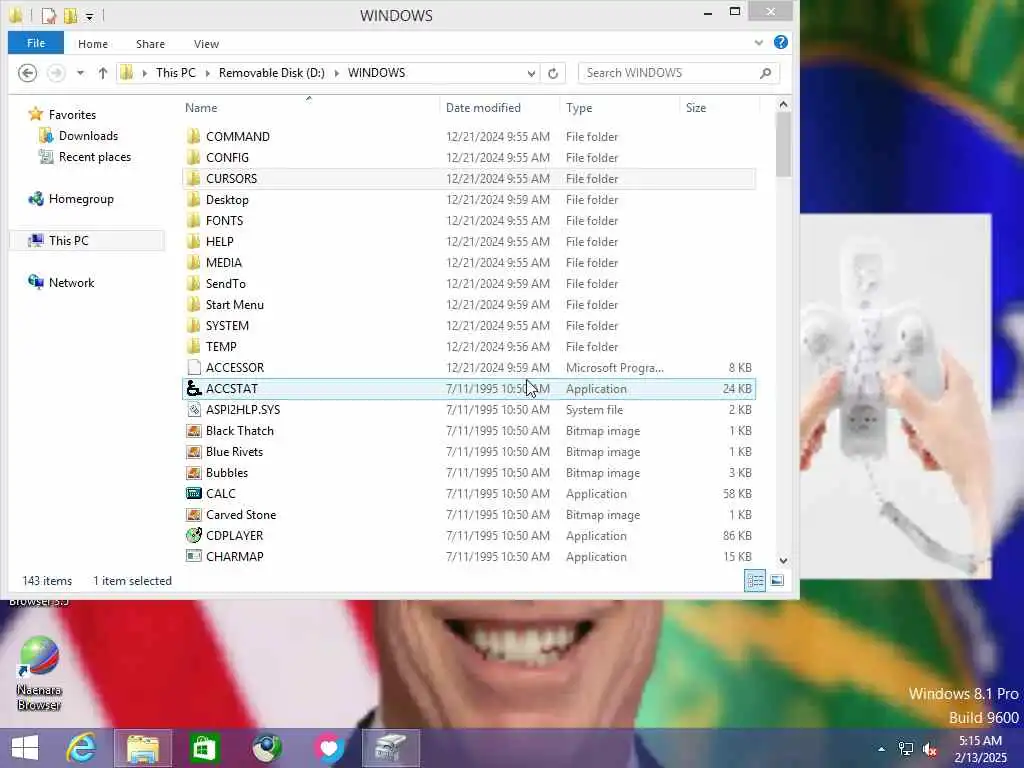The width and height of the screenshot is (1024, 768).
Task: Click This PC in the address path
Action: (x=176, y=72)
